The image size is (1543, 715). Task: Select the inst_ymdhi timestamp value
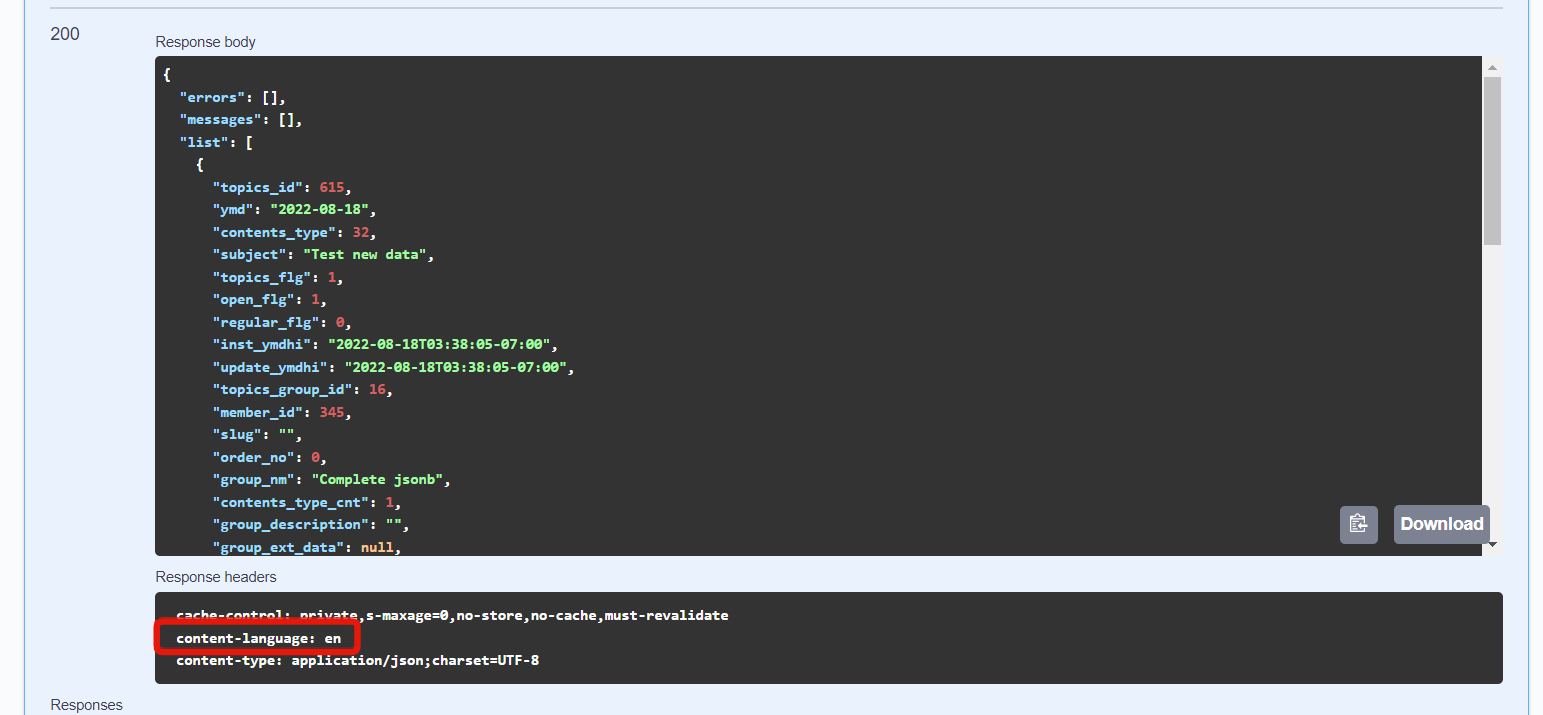tap(440, 345)
